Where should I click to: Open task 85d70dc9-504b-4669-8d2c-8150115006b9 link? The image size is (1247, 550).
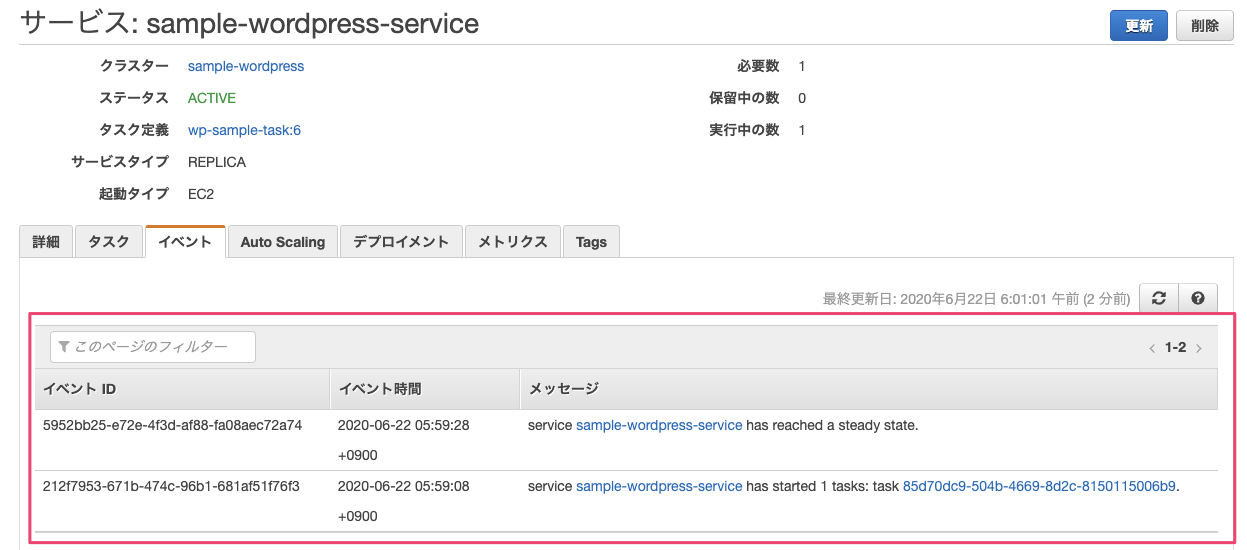coord(1039,486)
